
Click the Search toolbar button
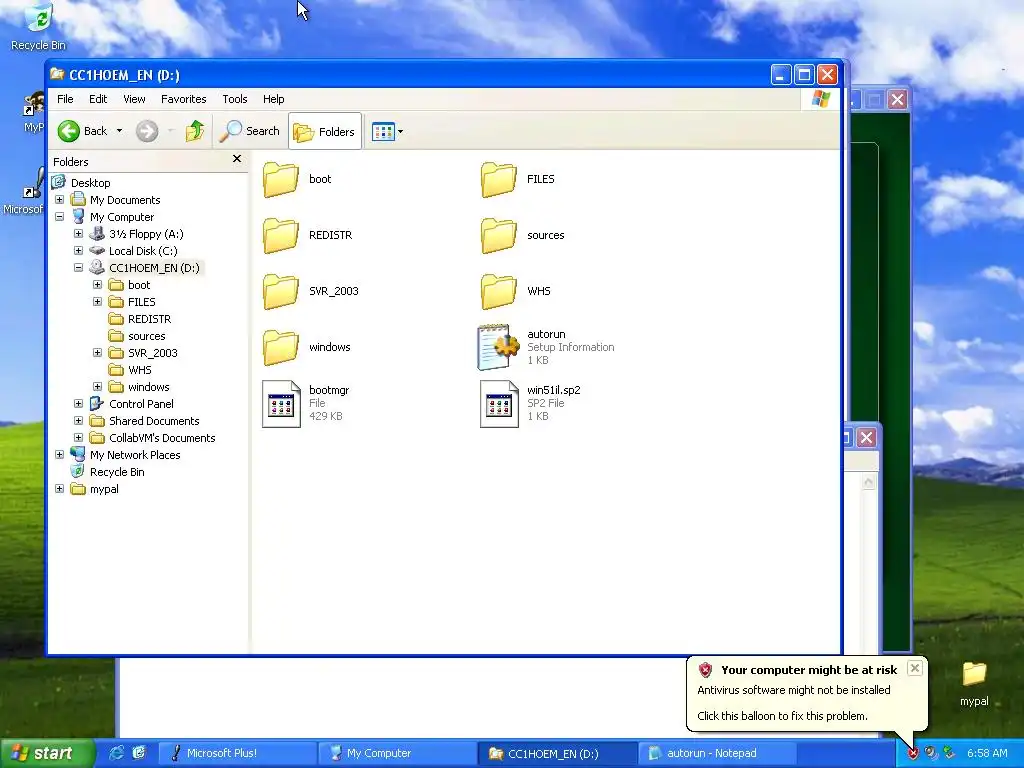pos(249,131)
